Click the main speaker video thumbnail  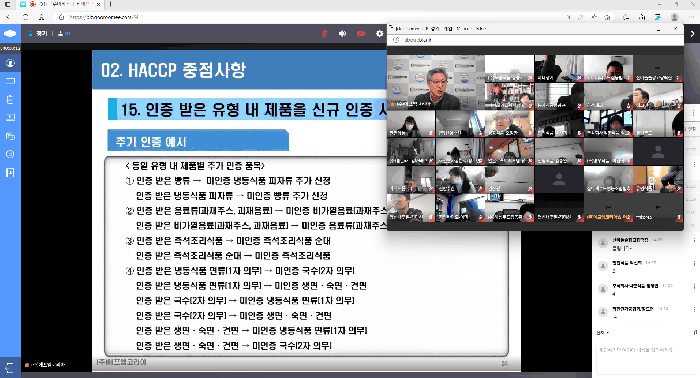(x=435, y=83)
